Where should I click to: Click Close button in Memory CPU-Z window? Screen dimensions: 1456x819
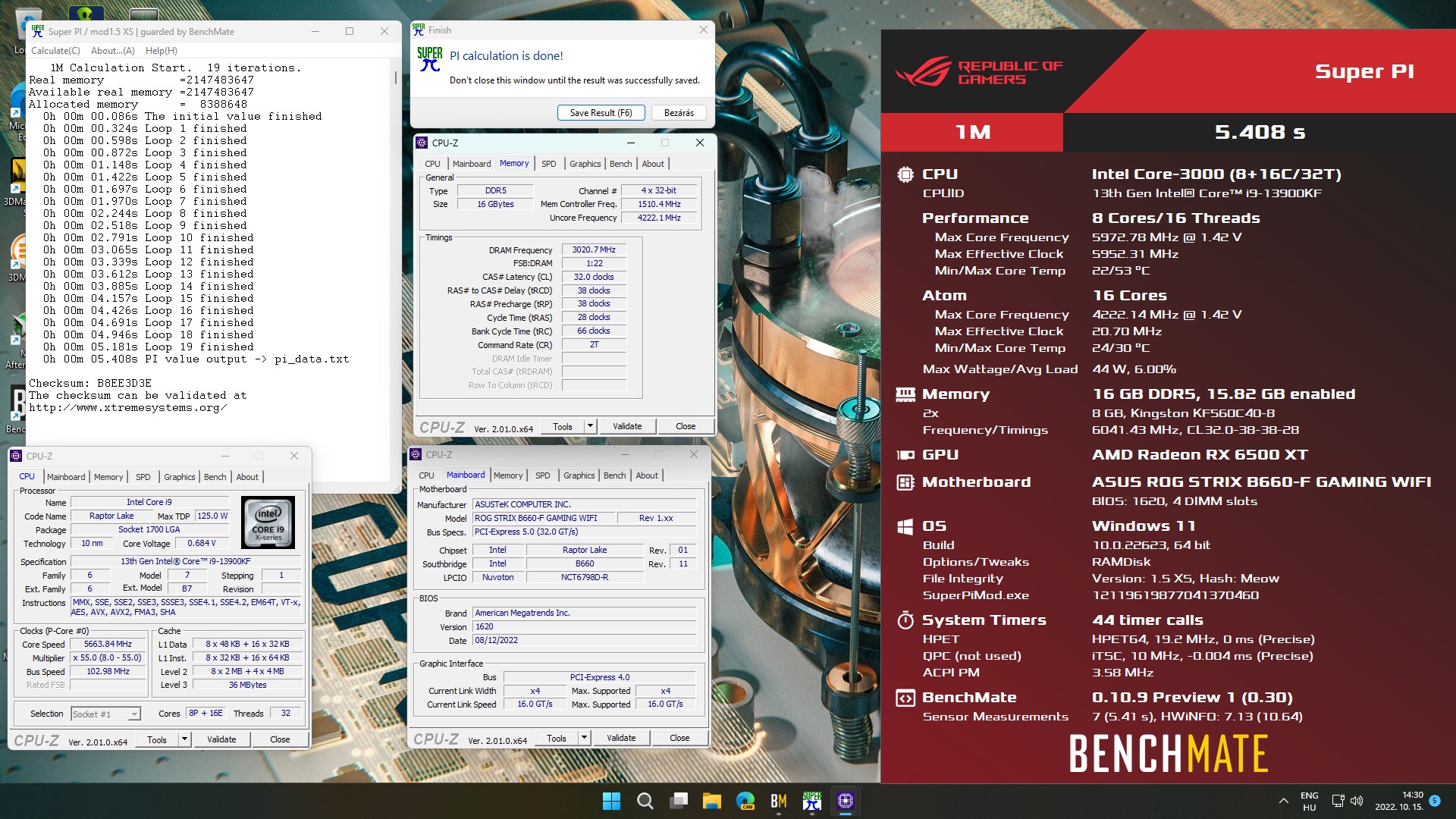[x=686, y=427]
